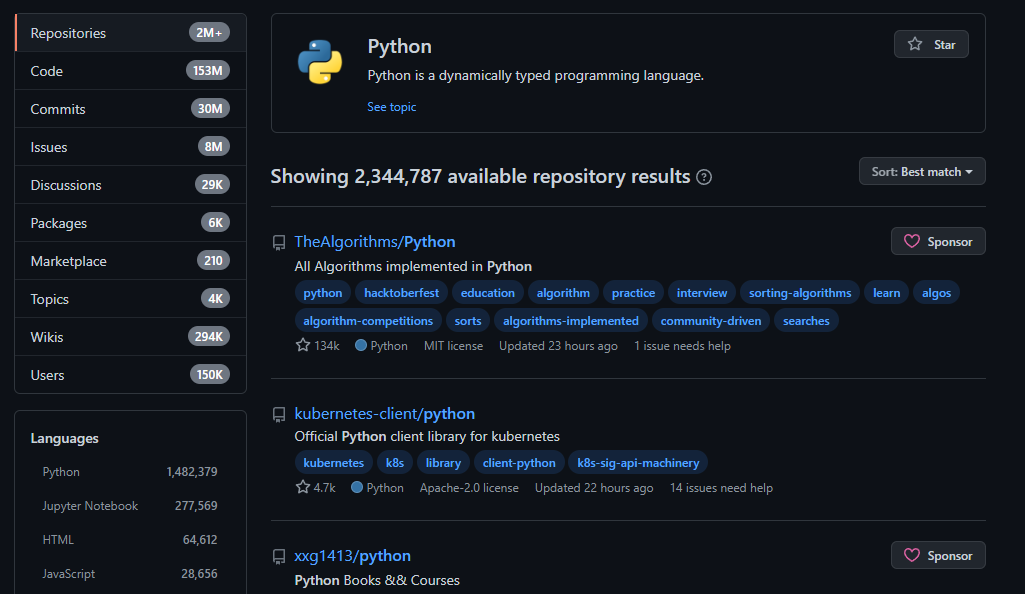Click heart icon on xxg1413 Sponsor button
Screen dimensions: 1025x594
tap(911, 555)
